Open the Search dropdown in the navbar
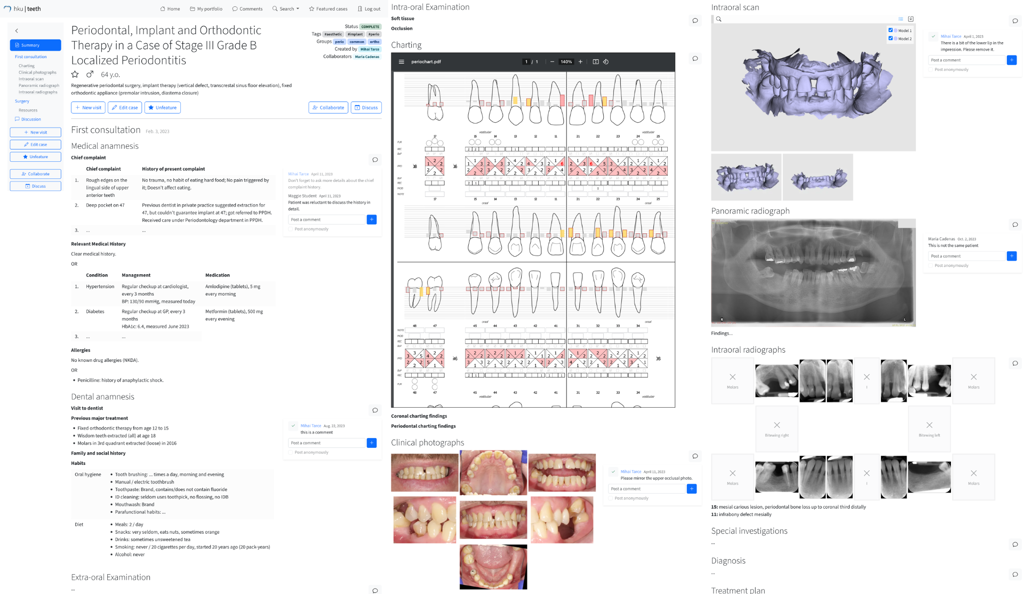1024x594 pixels. 286,9
